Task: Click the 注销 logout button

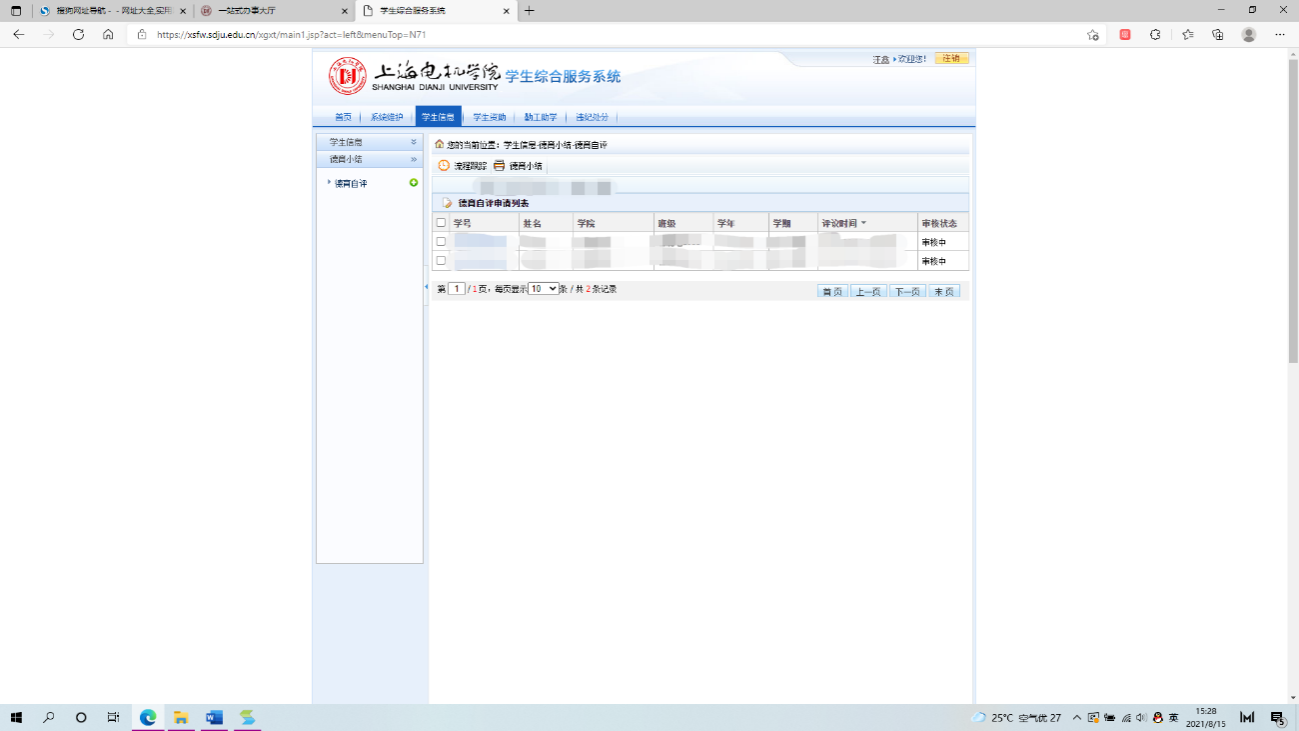Action: pos(951,59)
